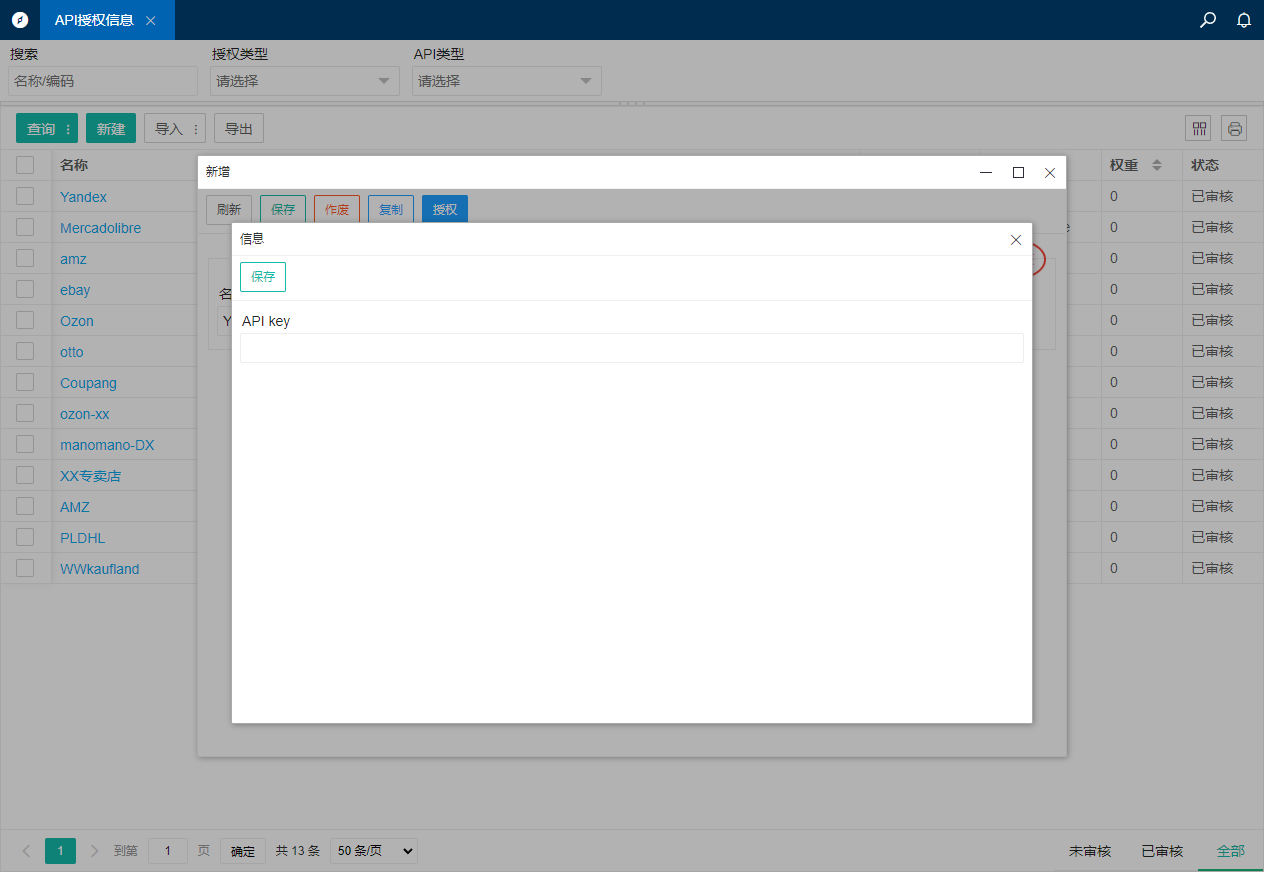1264x872 pixels.
Task: Click 保存 button in 信息 dialog
Action: coord(263,277)
